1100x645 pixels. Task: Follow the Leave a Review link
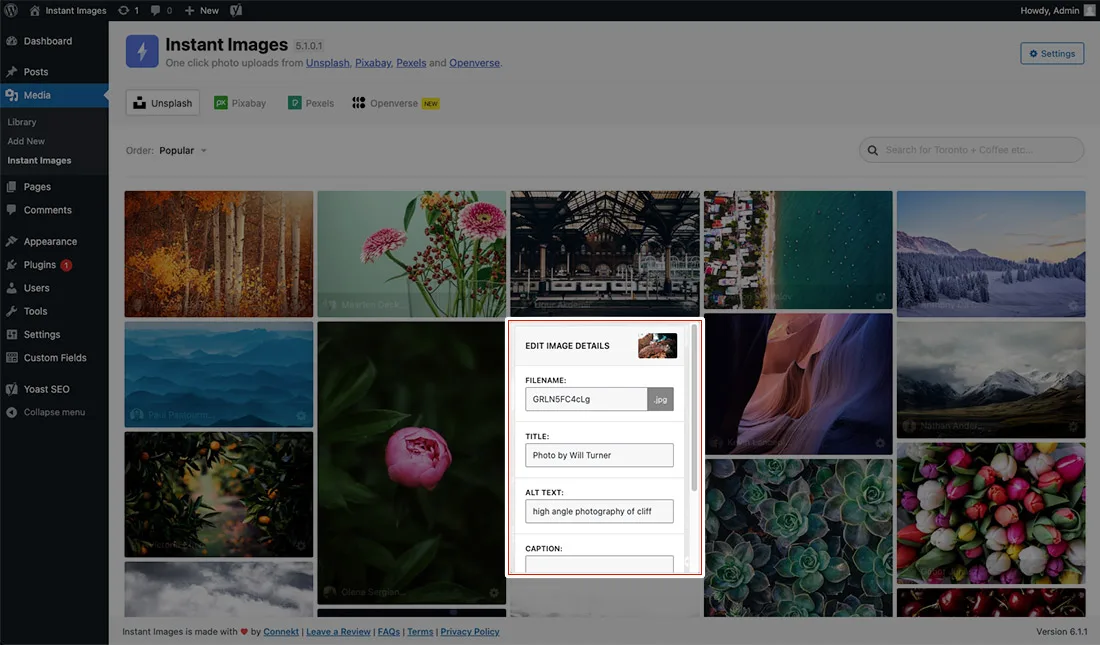click(338, 632)
